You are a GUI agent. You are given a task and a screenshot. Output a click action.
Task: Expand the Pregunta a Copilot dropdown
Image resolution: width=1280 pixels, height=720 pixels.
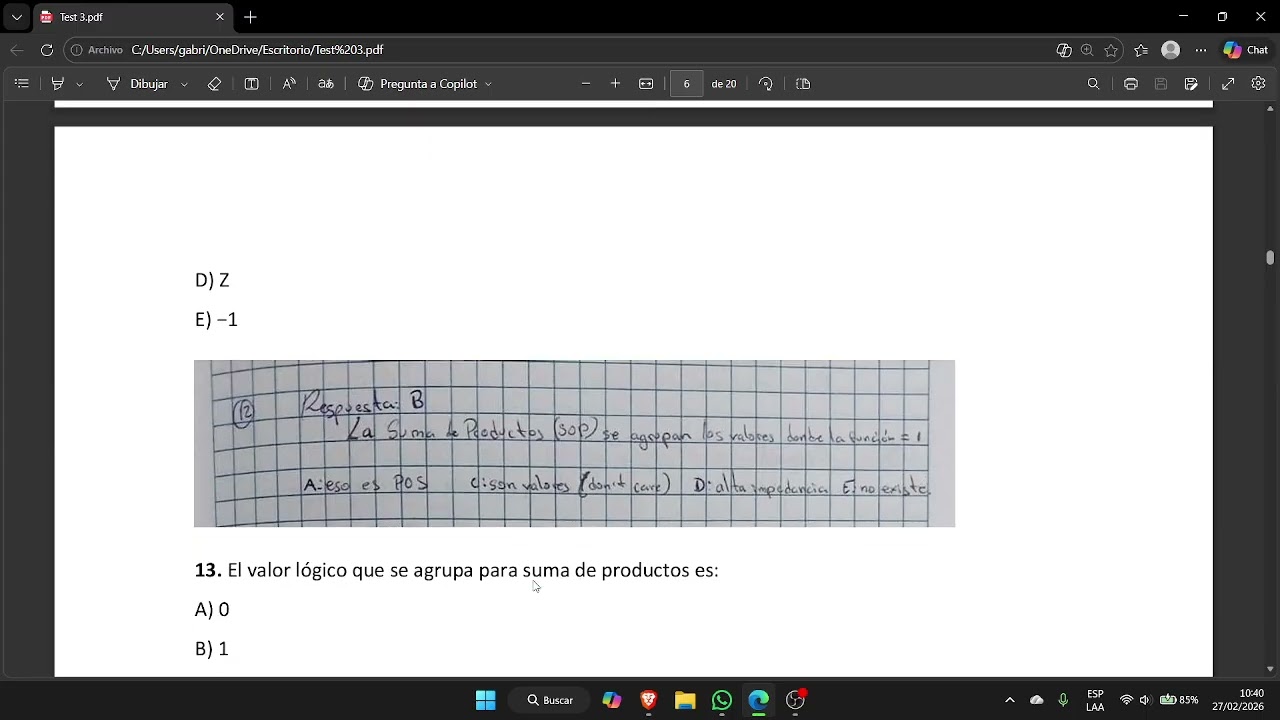pyautogui.click(x=488, y=84)
